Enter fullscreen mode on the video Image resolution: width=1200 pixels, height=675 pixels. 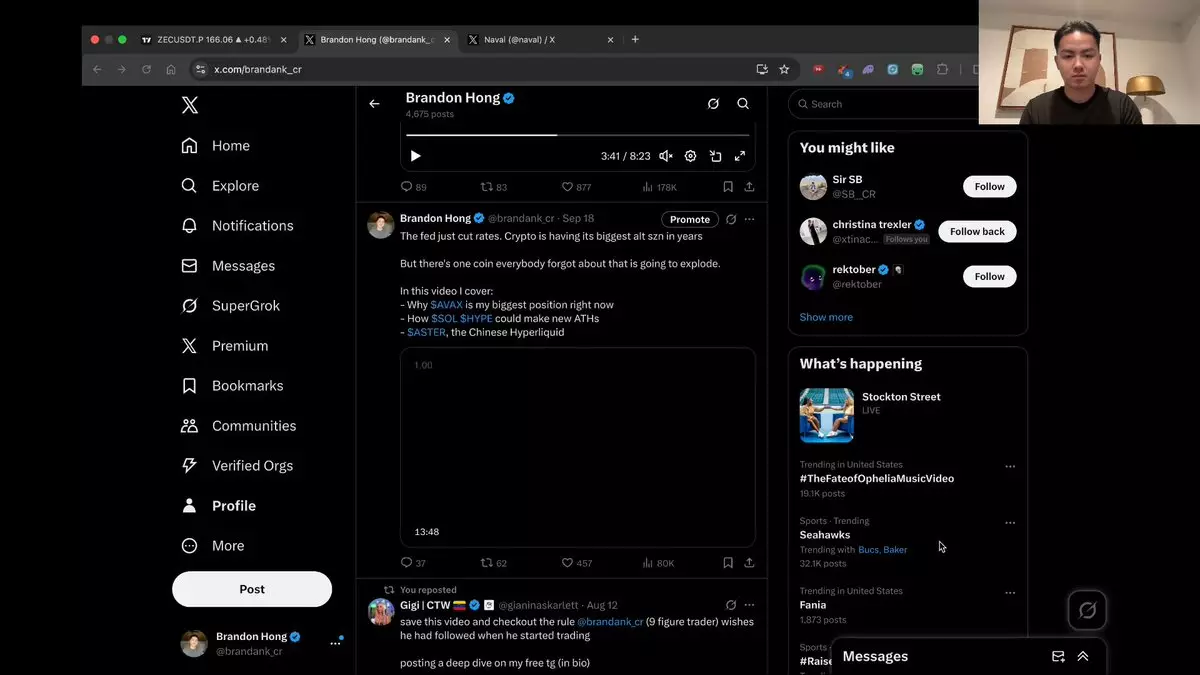740,156
